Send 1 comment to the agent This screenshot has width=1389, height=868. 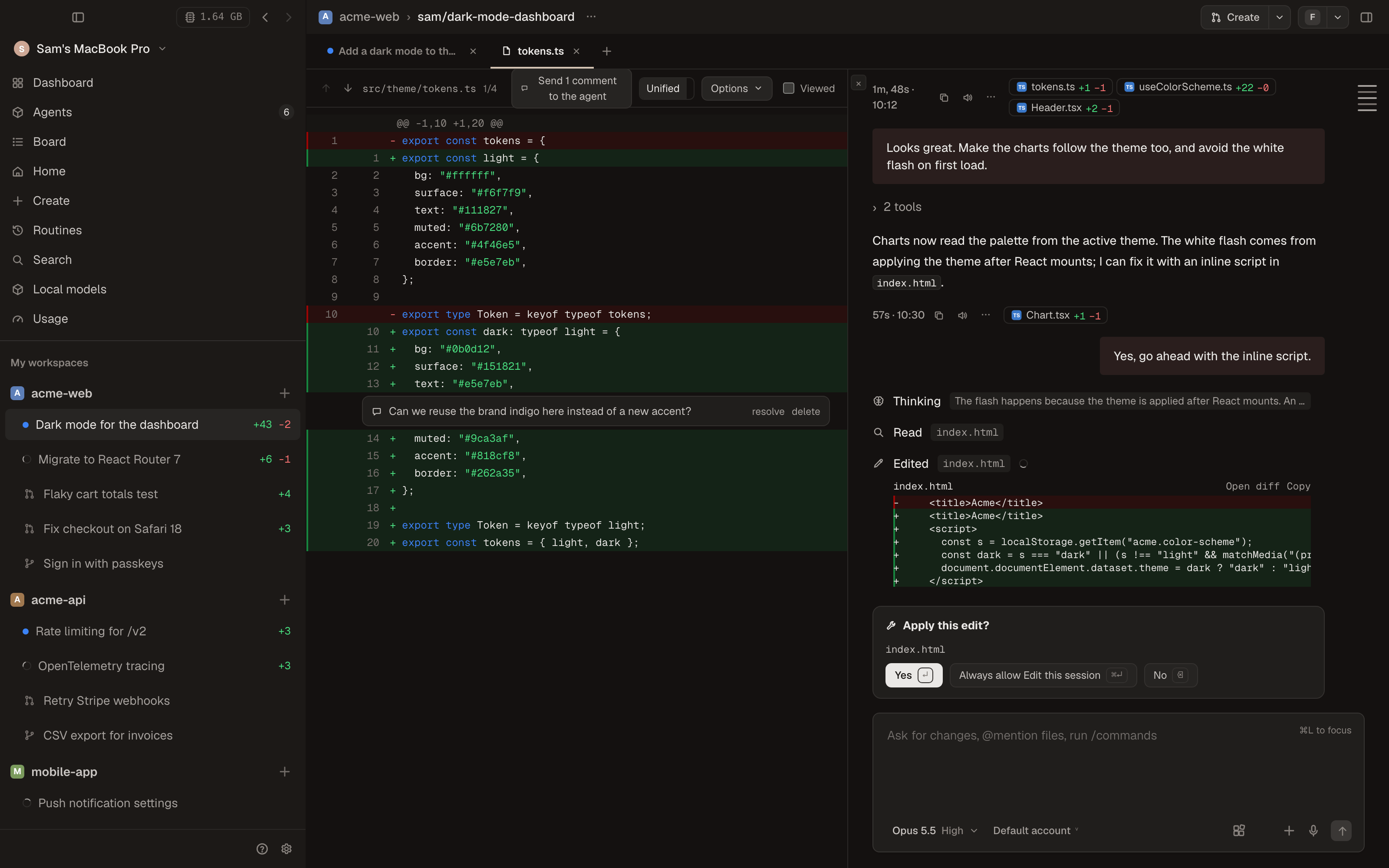[571, 89]
